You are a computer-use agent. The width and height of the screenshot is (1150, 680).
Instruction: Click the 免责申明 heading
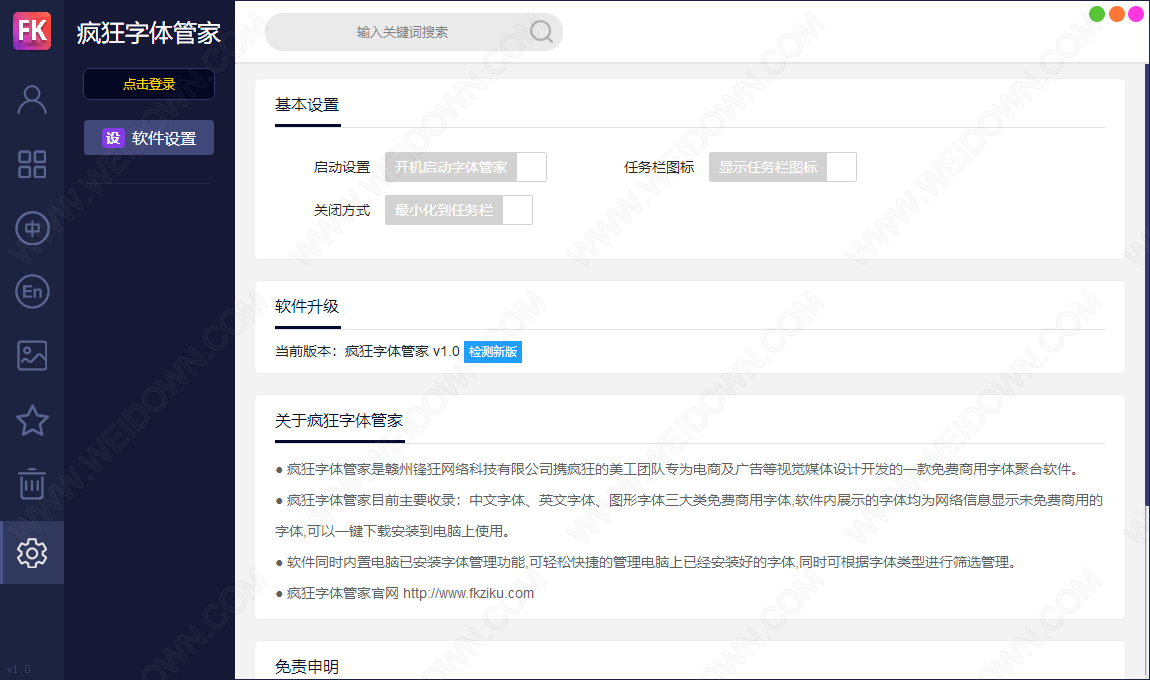click(307, 667)
